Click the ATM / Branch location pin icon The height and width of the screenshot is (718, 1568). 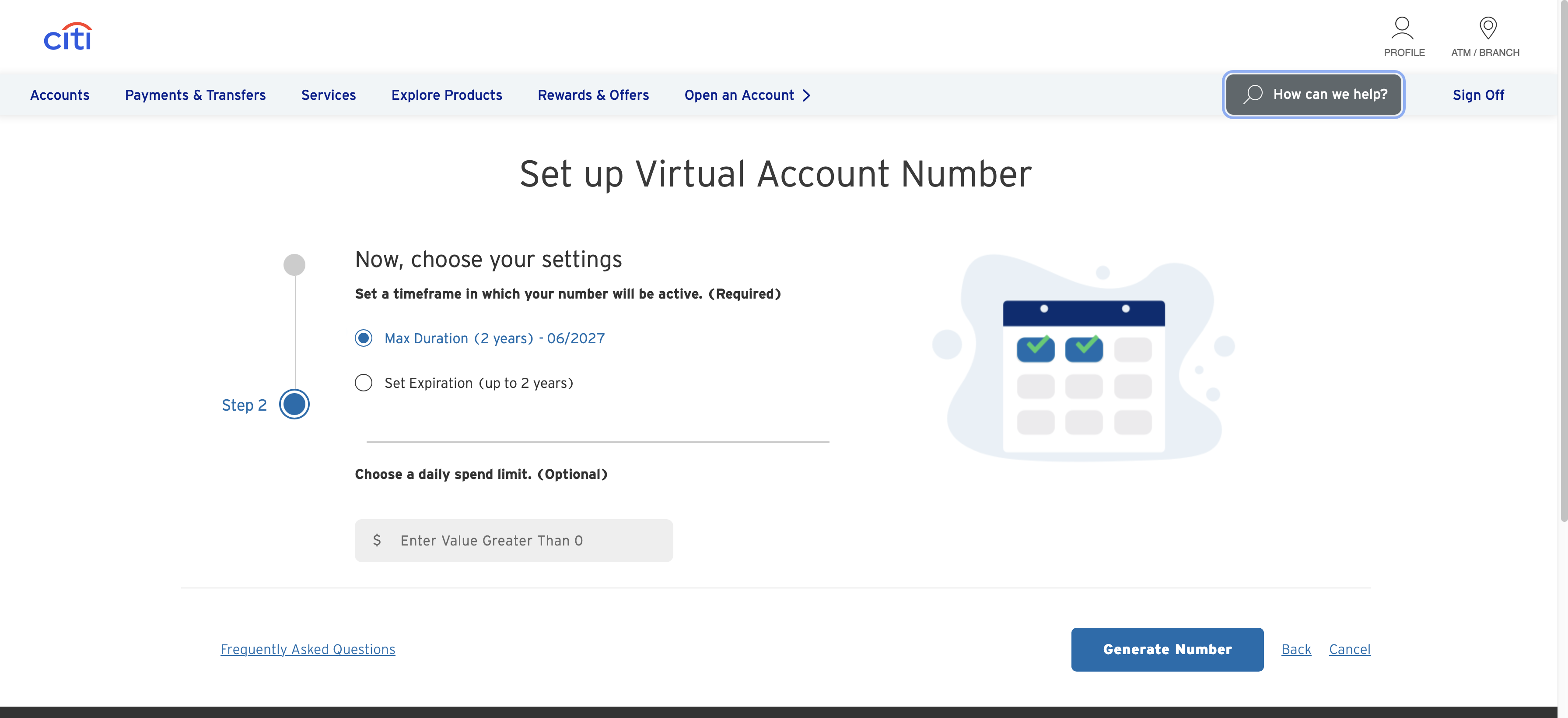click(1487, 28)
